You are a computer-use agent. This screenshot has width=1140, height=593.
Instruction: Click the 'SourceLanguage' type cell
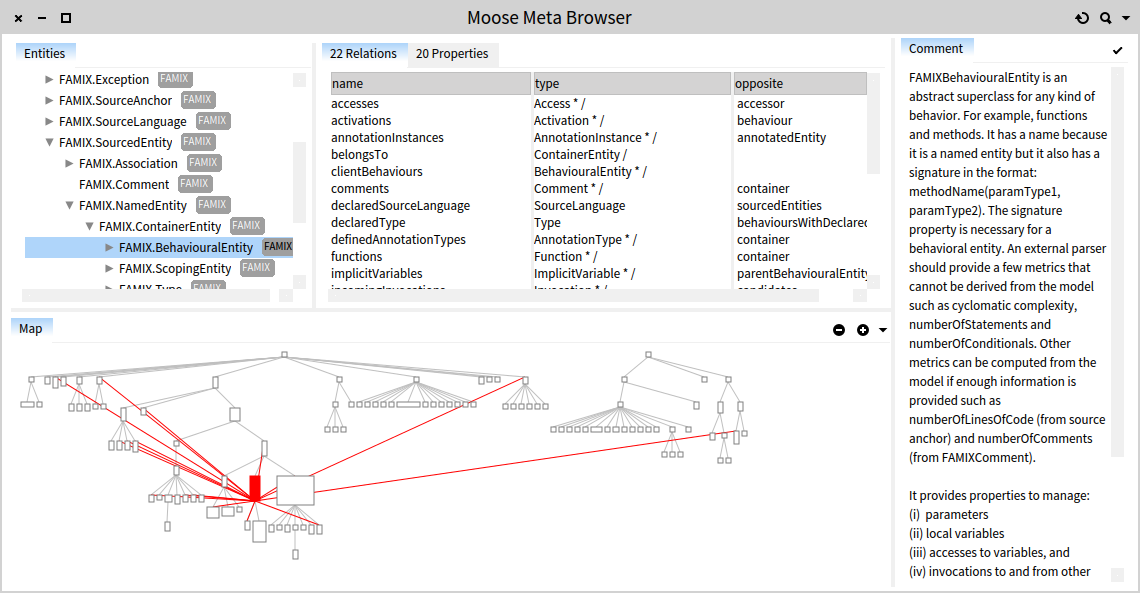tap(579, 206)
